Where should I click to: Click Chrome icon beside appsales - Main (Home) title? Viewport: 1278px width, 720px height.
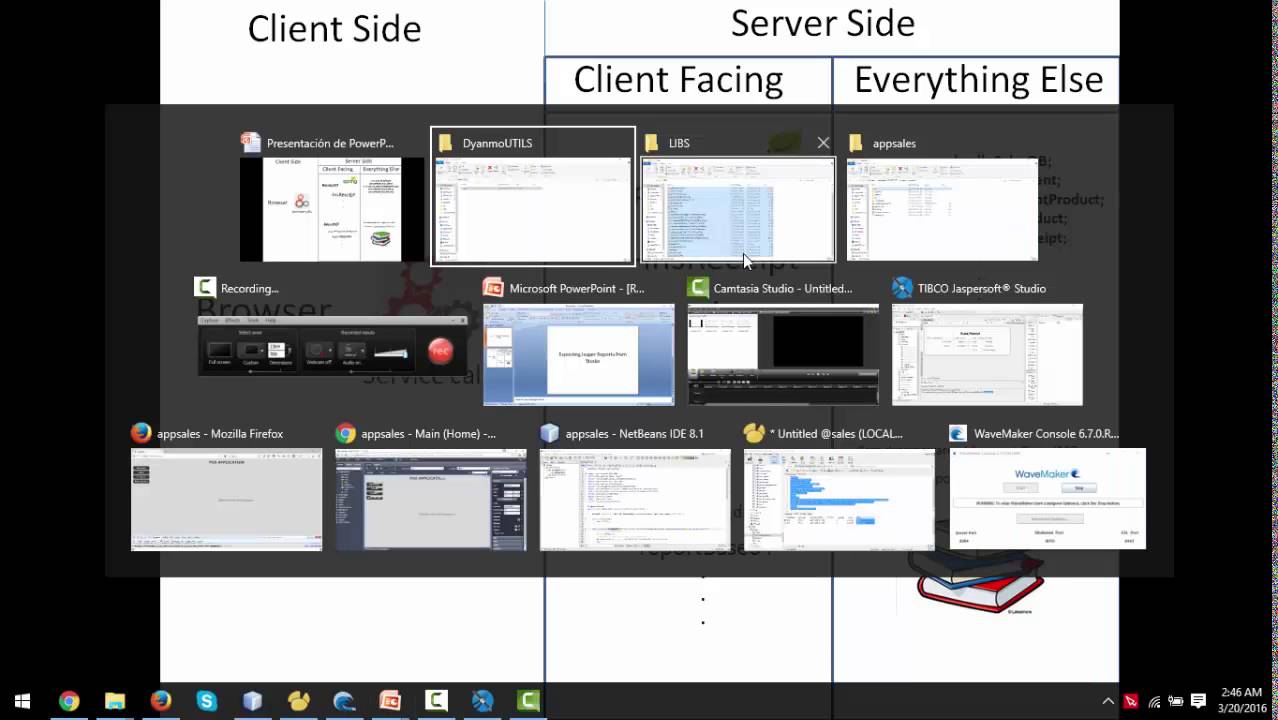[x=345, y=433]
